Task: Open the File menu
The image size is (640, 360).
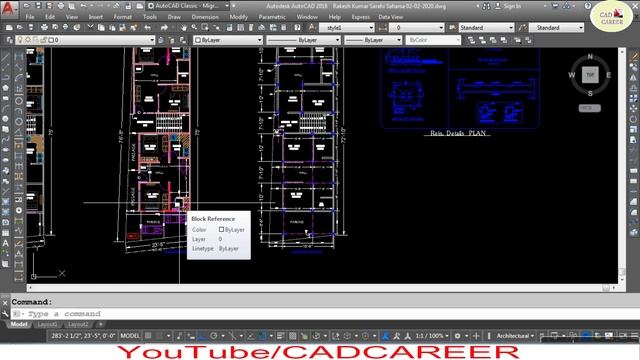Action: (30, 17)
